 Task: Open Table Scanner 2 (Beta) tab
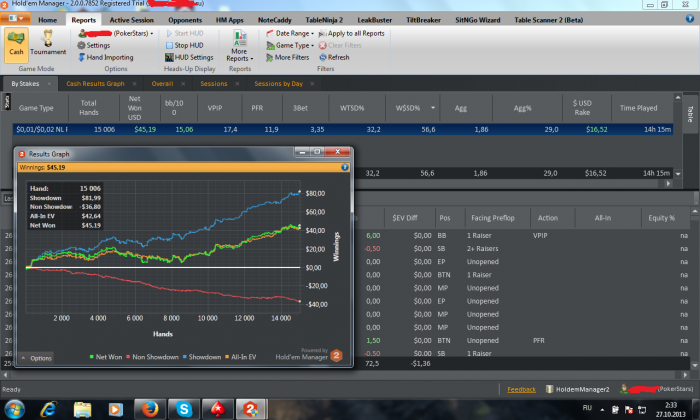tap(549, 20)
